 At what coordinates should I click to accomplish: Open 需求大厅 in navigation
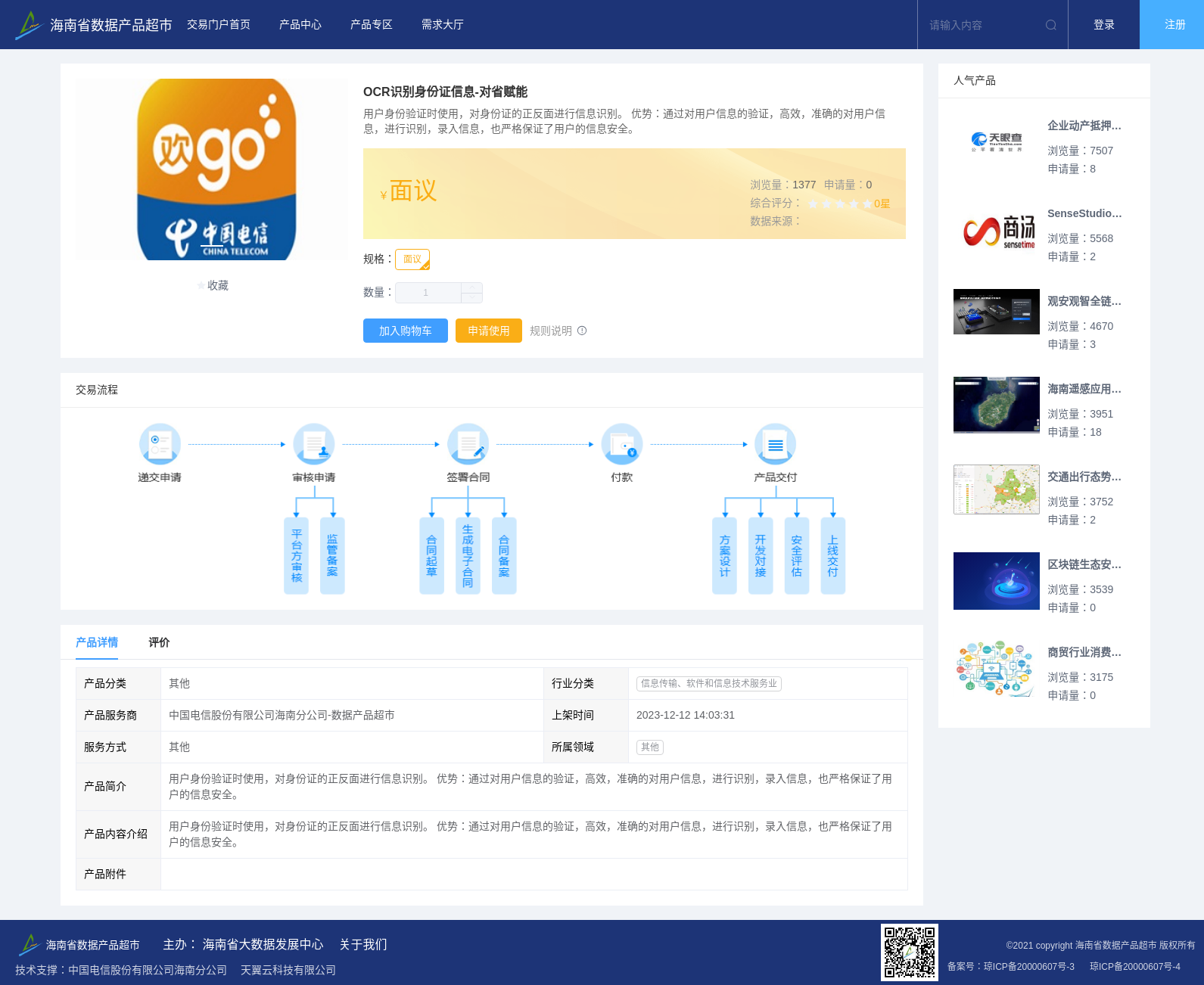(443, 25)
